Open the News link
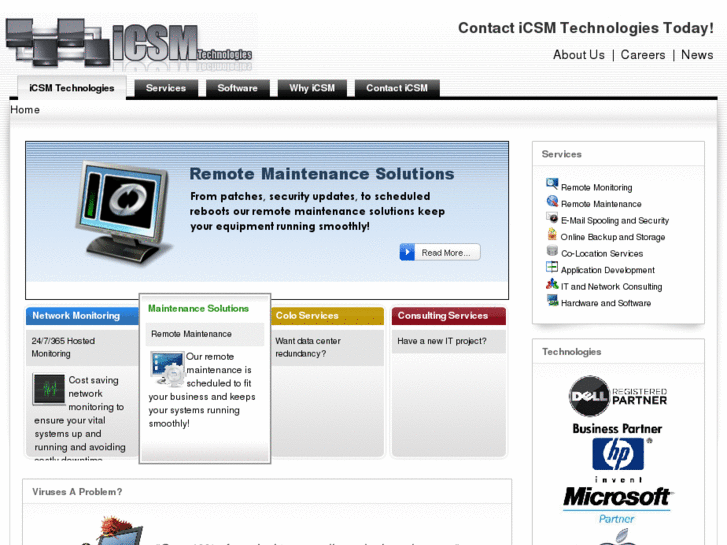 [x=697, y=55]
